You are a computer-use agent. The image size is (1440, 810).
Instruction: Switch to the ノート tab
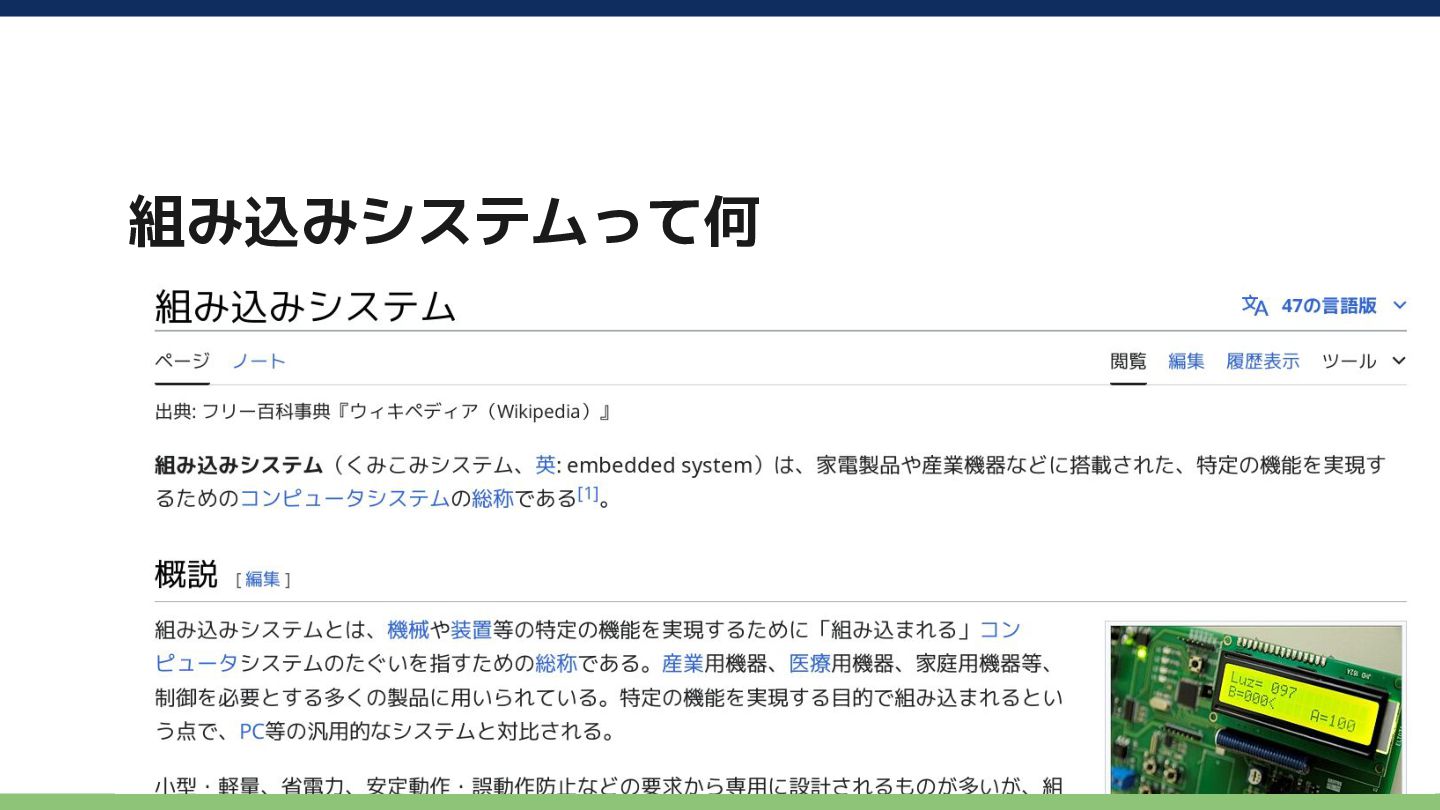tap(259, 361)
